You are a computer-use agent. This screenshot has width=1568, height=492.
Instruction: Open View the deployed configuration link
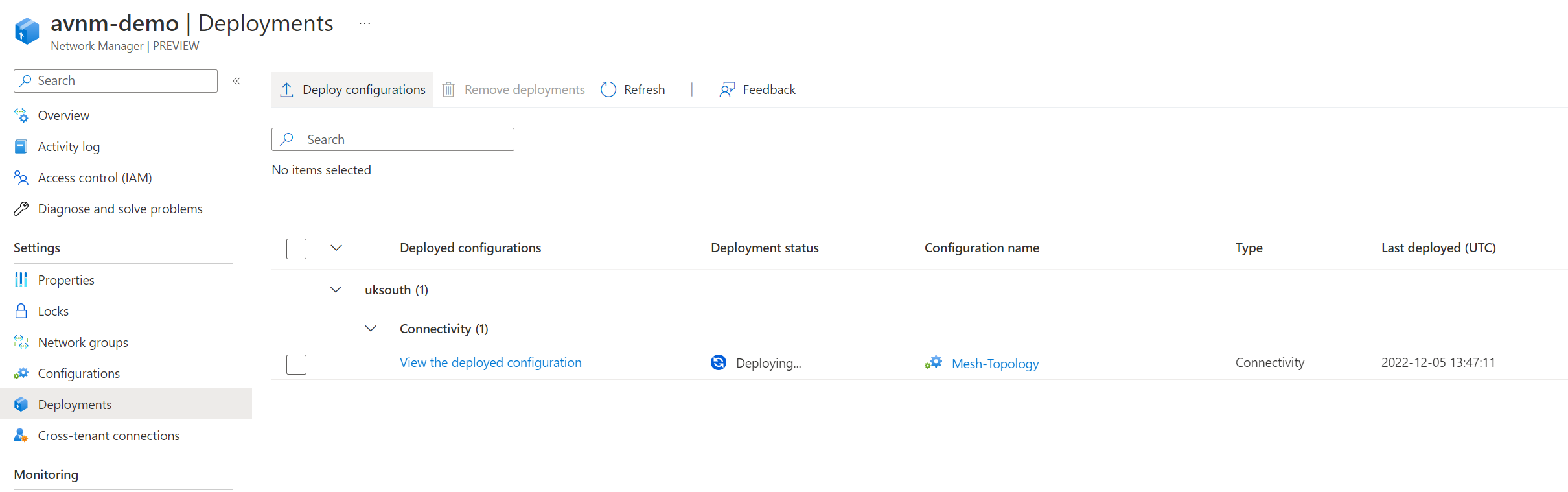tap(490, 362)
